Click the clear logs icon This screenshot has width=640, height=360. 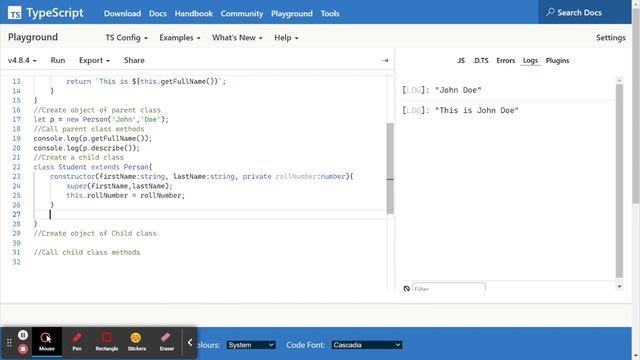(x=407, y=289)
